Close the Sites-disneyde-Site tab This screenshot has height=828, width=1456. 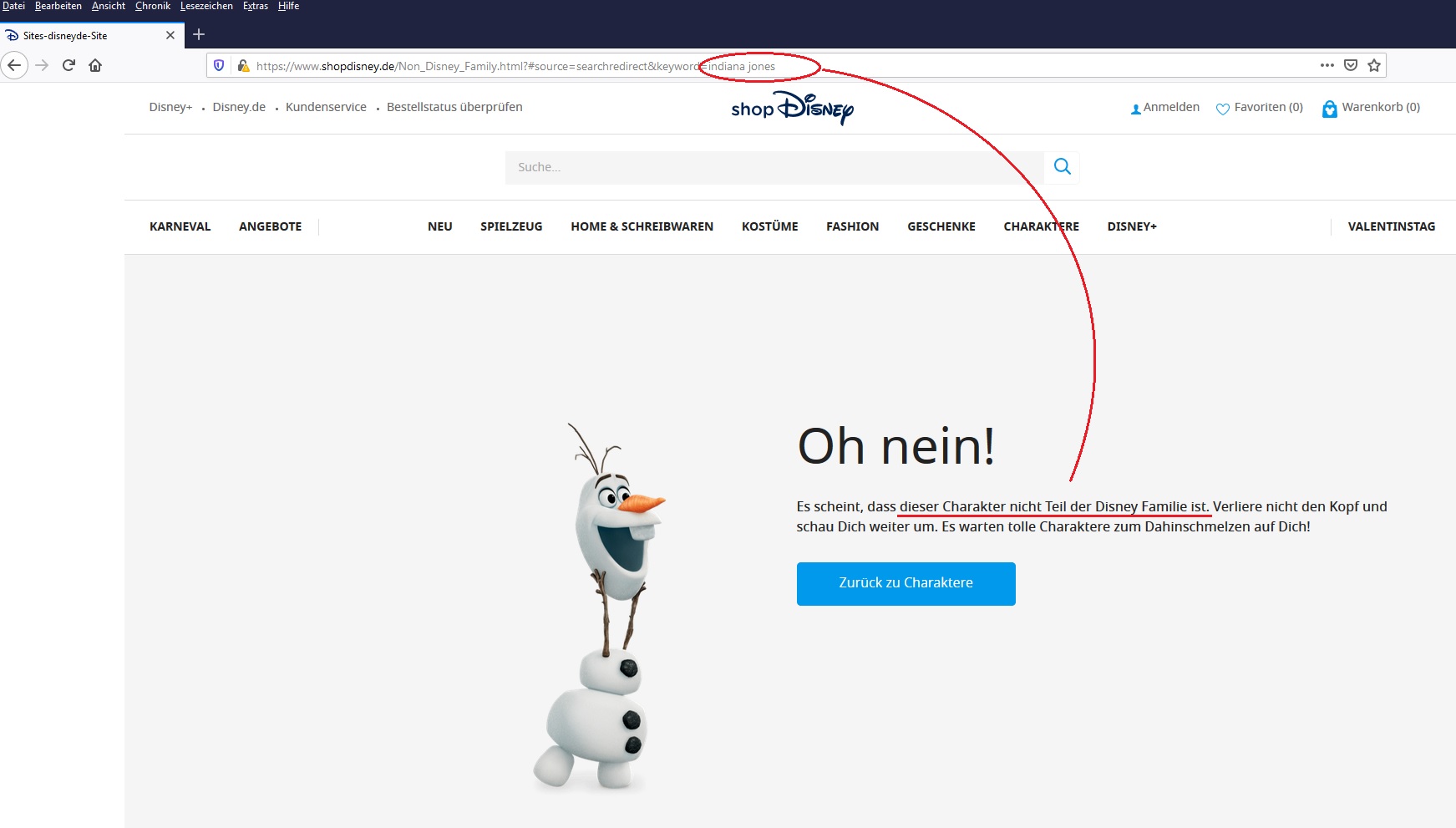point(170,35)
